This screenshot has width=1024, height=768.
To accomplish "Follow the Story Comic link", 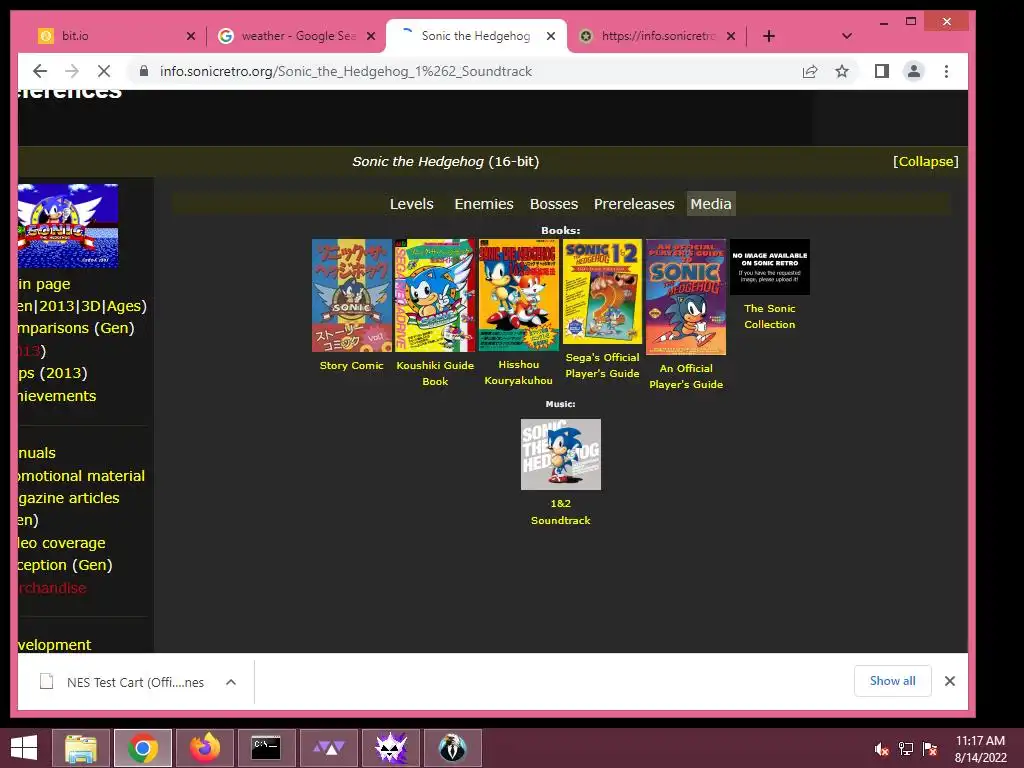I will [351, 366].
